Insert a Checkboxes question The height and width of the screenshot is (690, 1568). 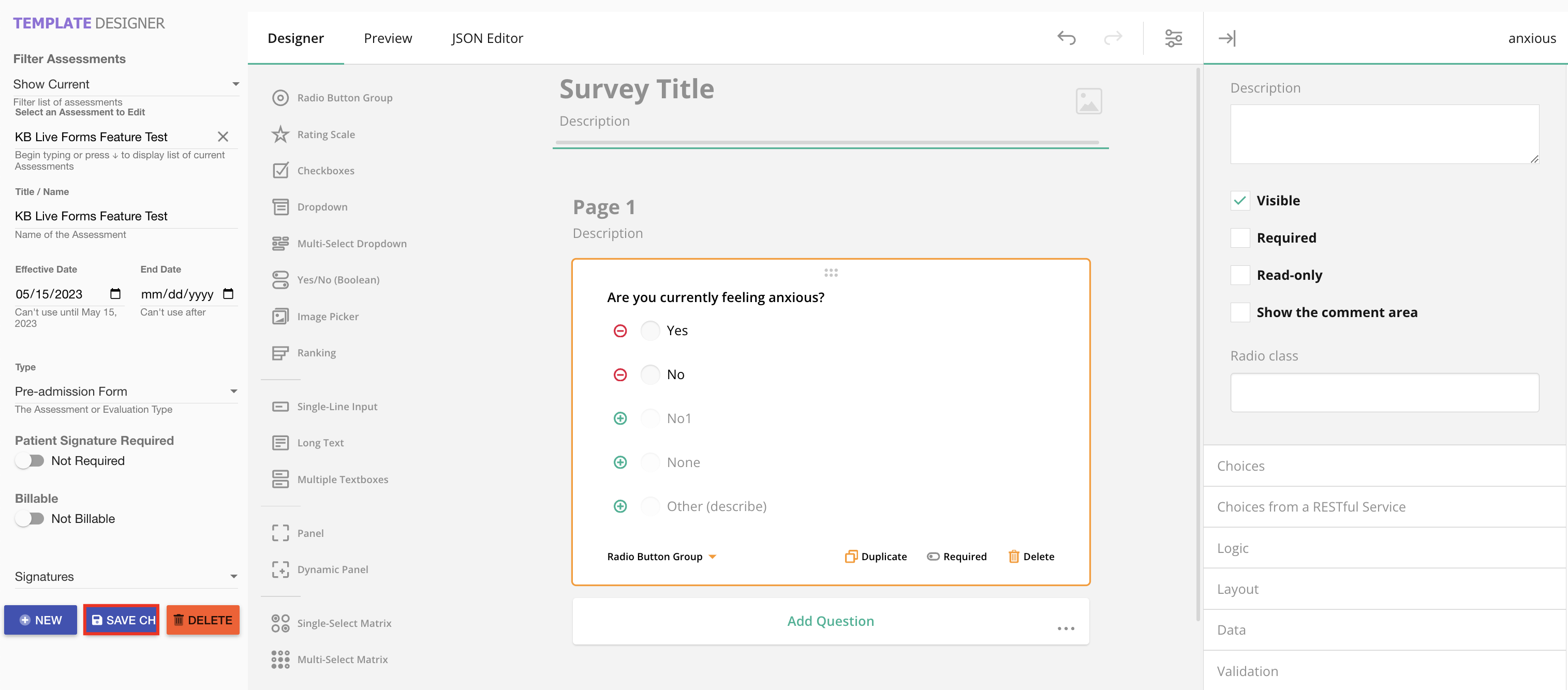pyautogui.click(x=326, y=170)
